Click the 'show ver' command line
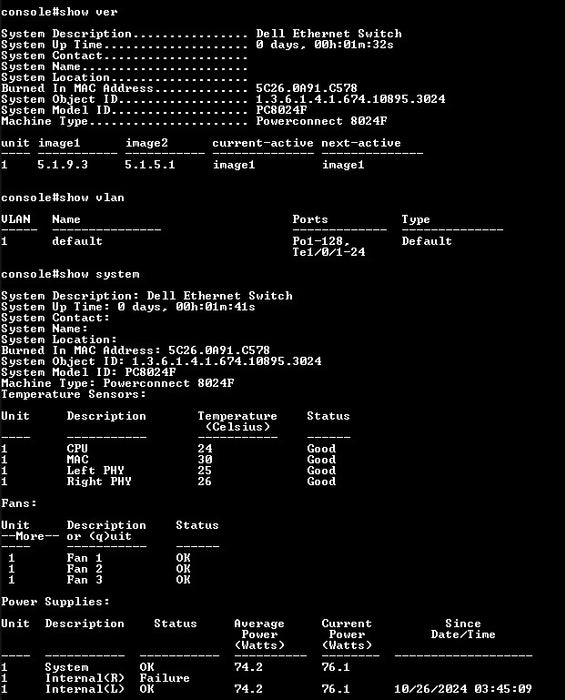Screen dimensions: 565x700 pos(59,12)
